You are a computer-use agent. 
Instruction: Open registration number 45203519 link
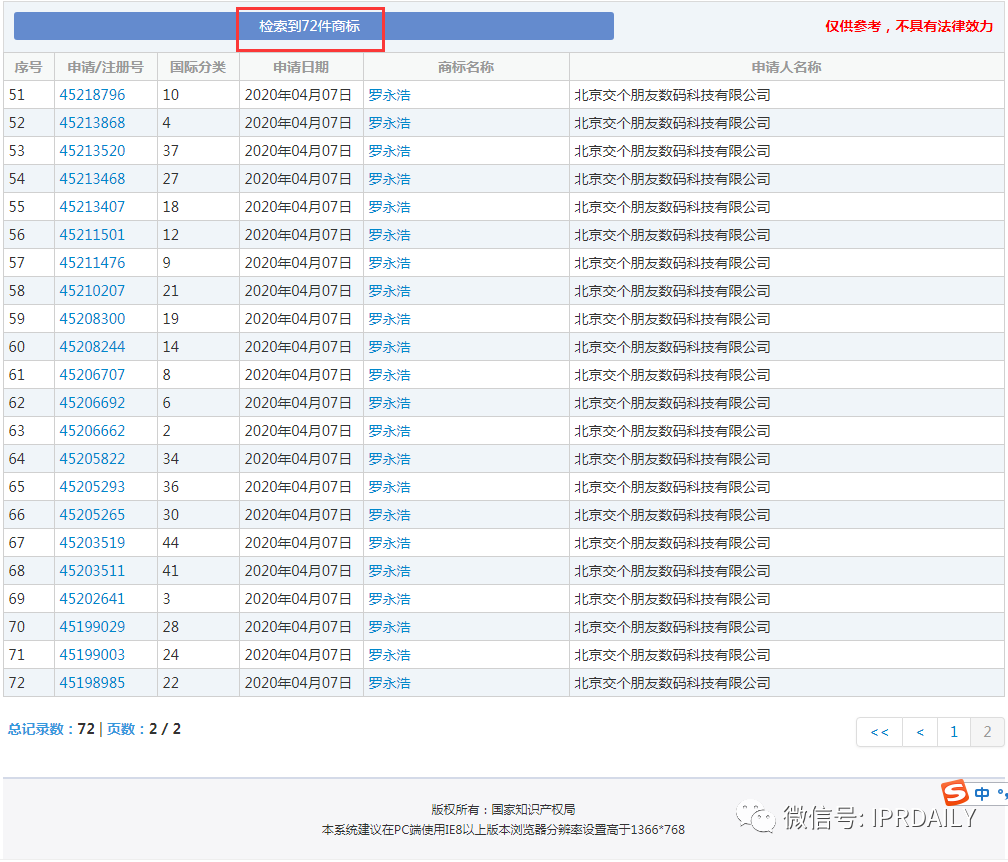(92, 543)
